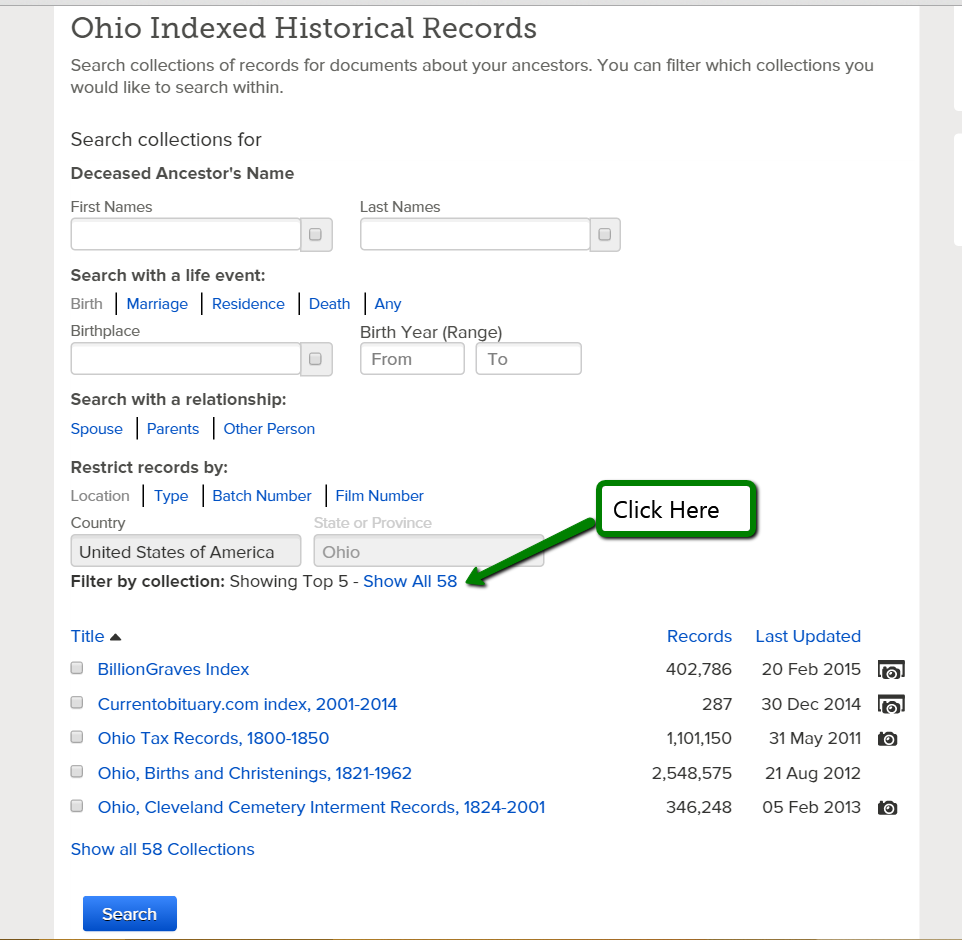
Task: Click the exact-match icon beside Last Names
Action: click(604, 234)
